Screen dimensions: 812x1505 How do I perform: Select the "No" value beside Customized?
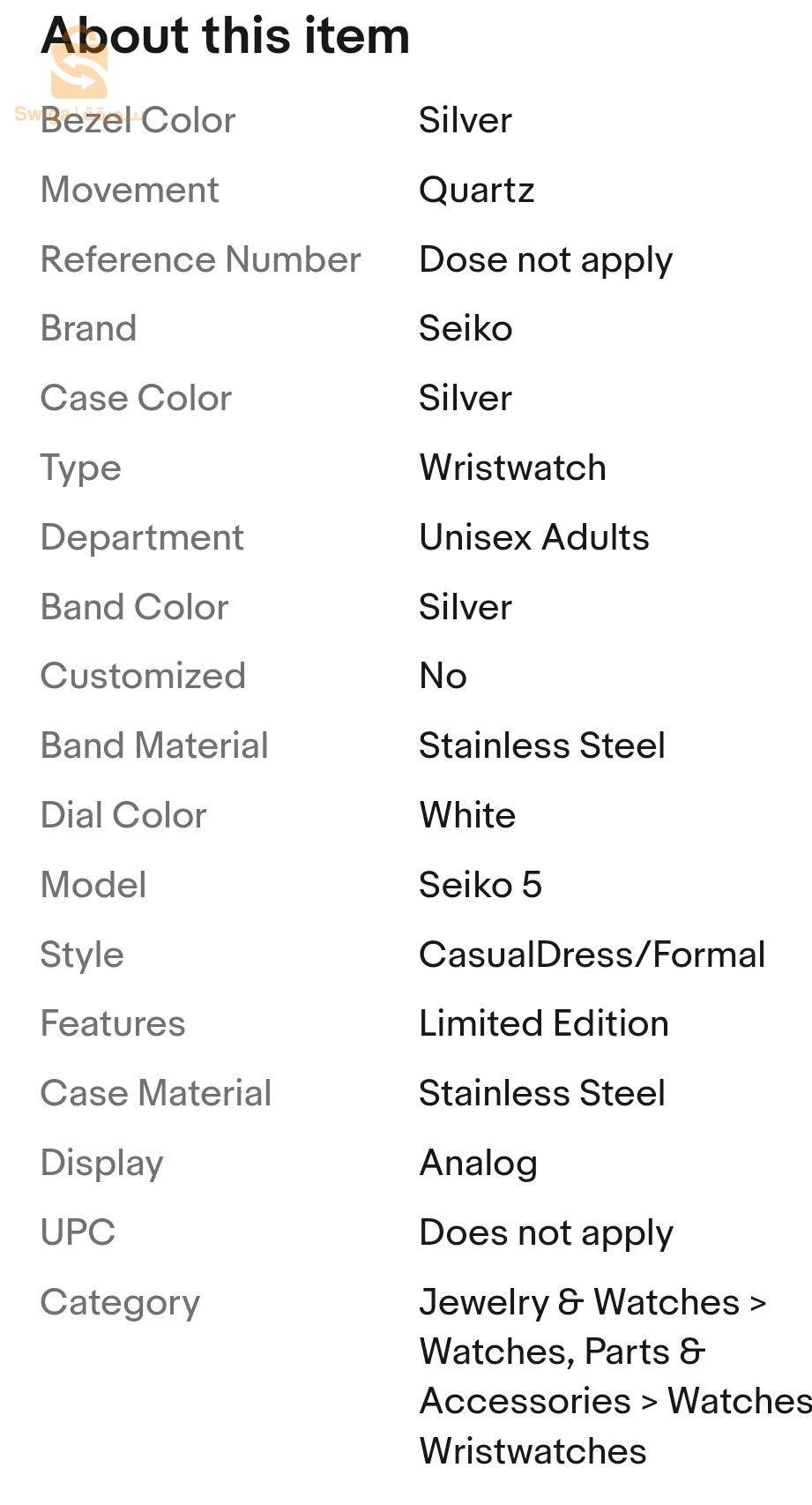(x=443, y=677)
